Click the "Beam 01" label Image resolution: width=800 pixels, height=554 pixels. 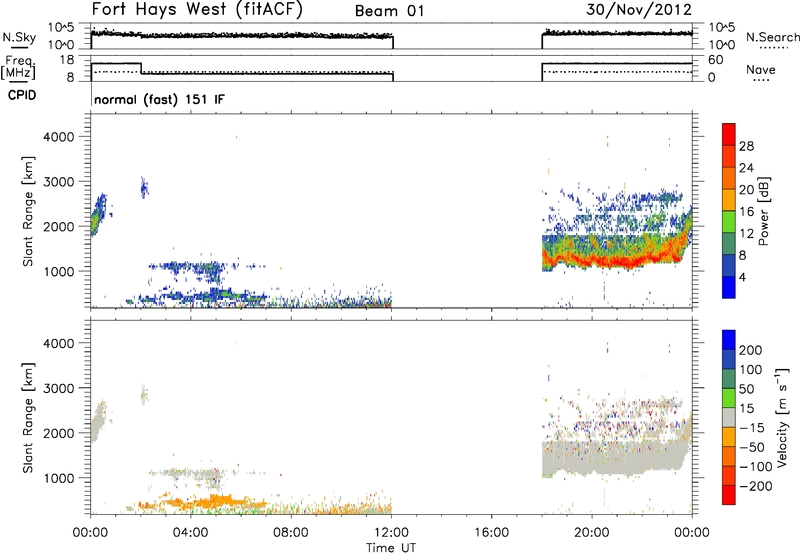tap(389, 11)
